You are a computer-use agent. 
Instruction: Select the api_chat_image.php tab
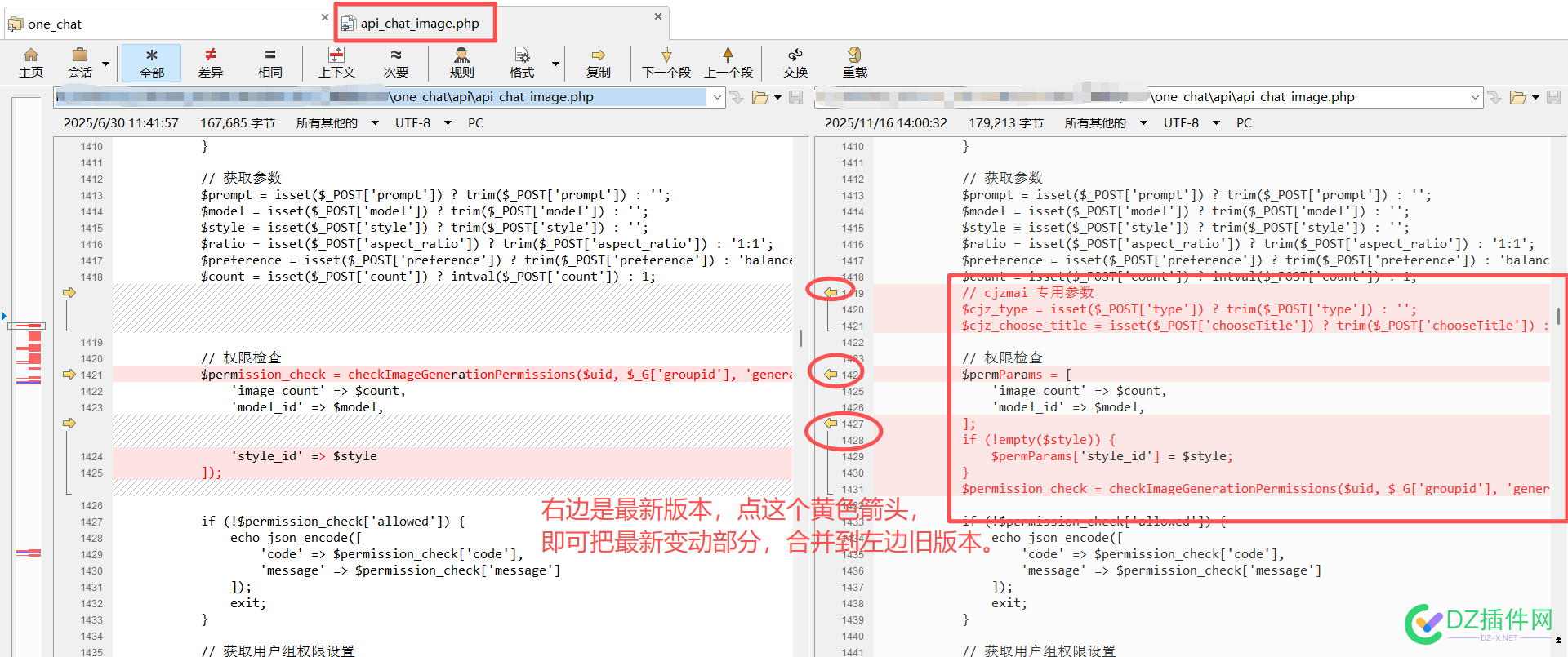pyautogui.click(x=418, y=24)
